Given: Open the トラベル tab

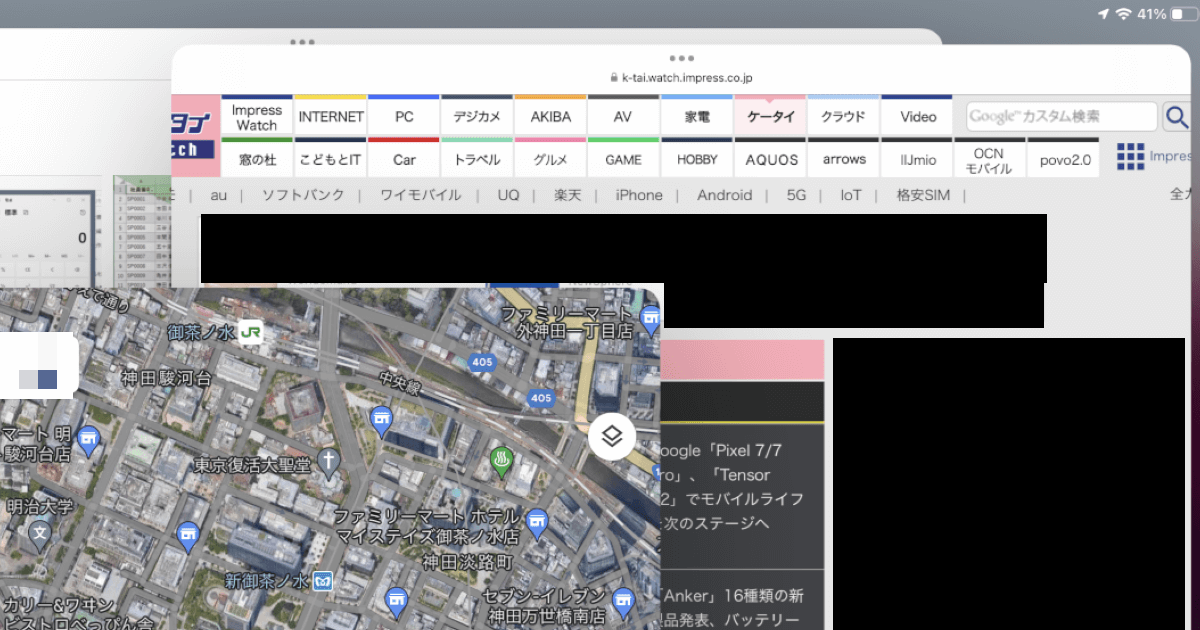Looking at the screenshot, I should [477, 159].
